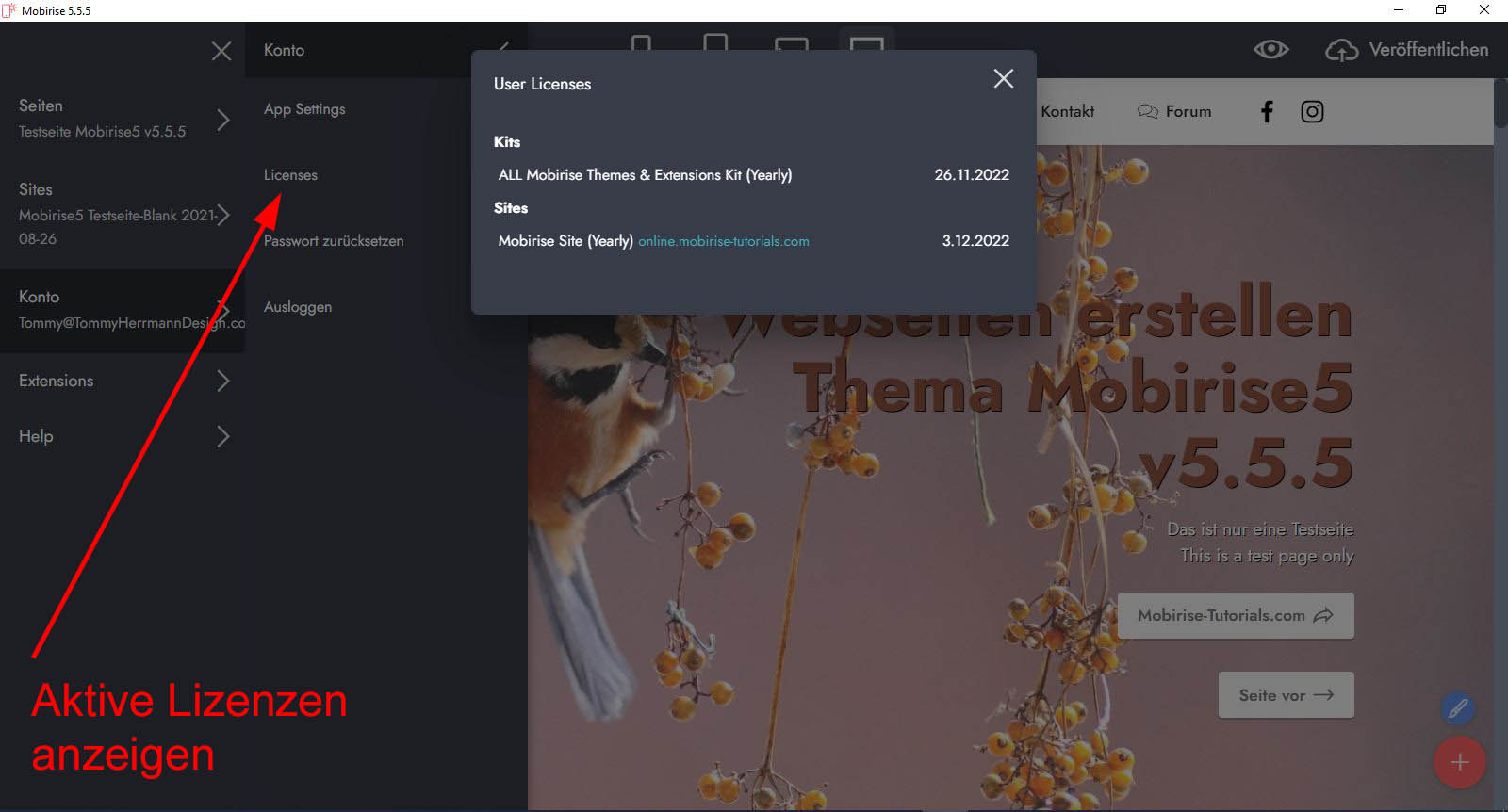
Task: Click the preview eye icon
Action: tap(1270, 50)
